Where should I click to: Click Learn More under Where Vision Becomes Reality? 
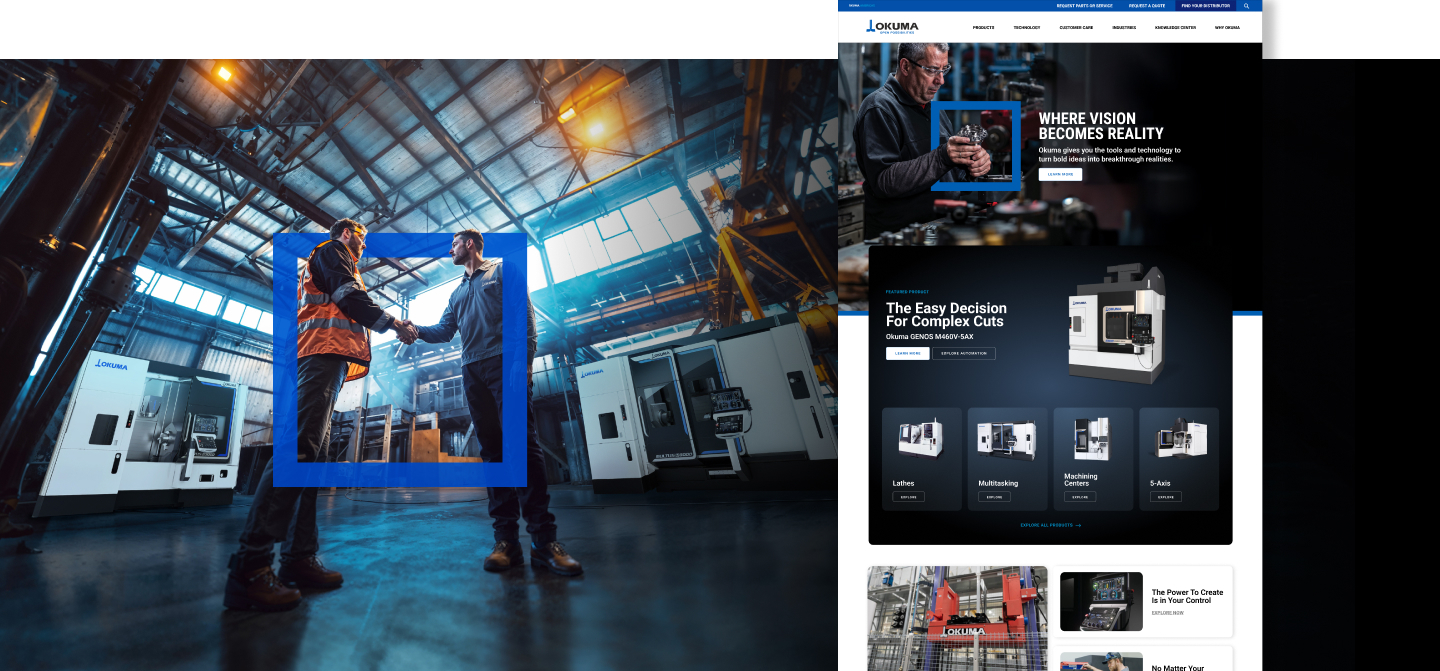pyautogui.click(x=1060, y=174)
